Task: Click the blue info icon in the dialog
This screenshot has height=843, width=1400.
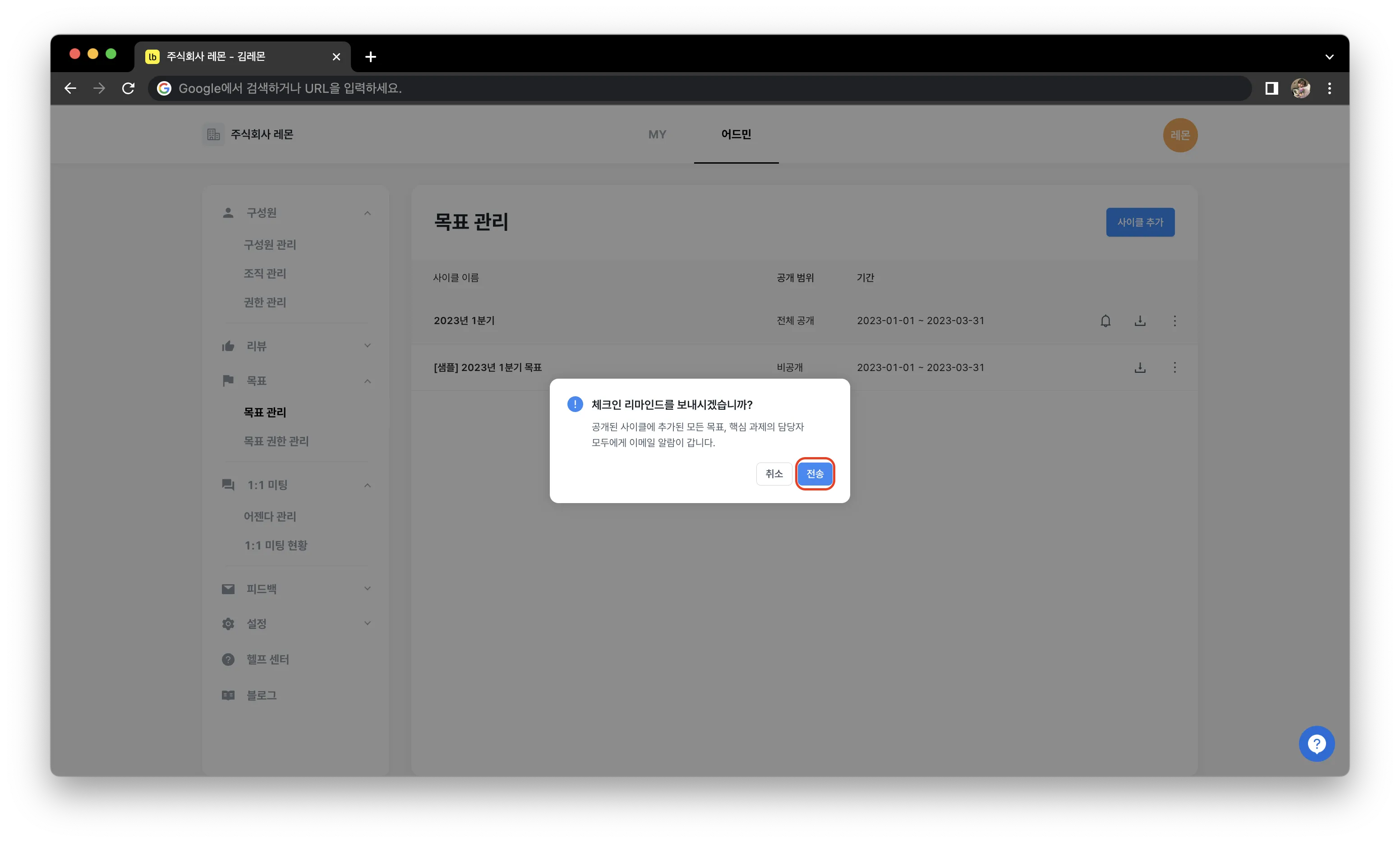Action: 575,404
